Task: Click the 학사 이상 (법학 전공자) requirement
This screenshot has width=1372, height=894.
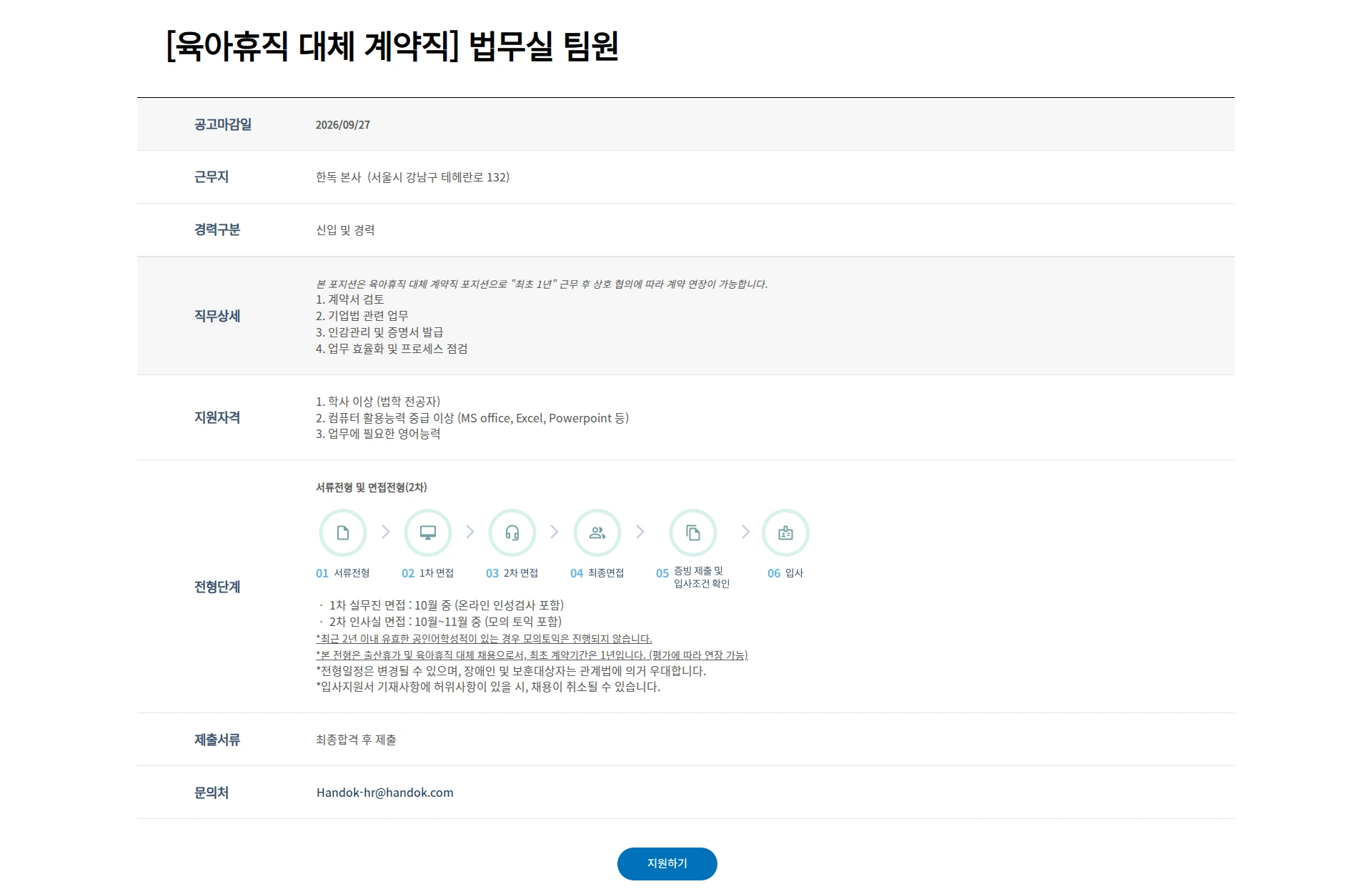Action: tap(378, 402)
